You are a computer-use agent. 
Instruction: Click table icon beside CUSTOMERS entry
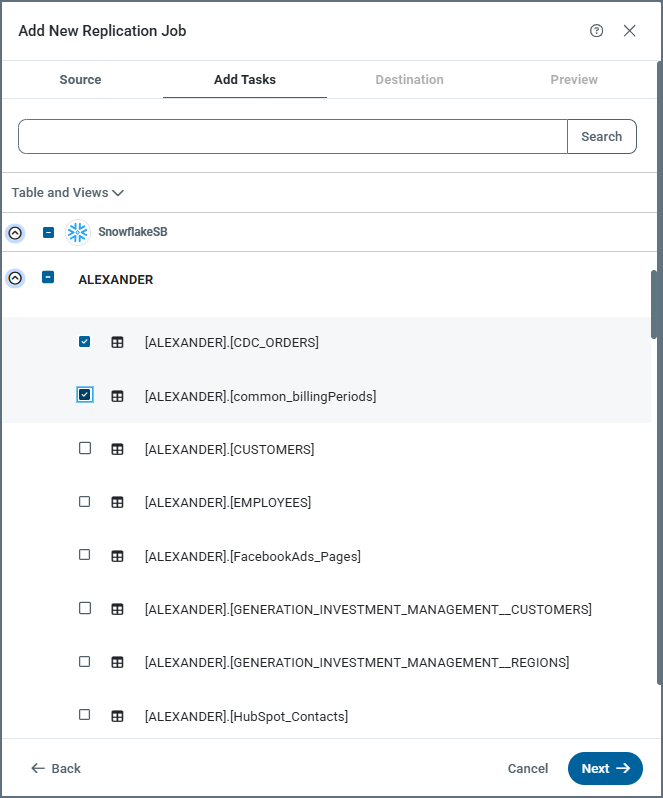pos(117,450)
